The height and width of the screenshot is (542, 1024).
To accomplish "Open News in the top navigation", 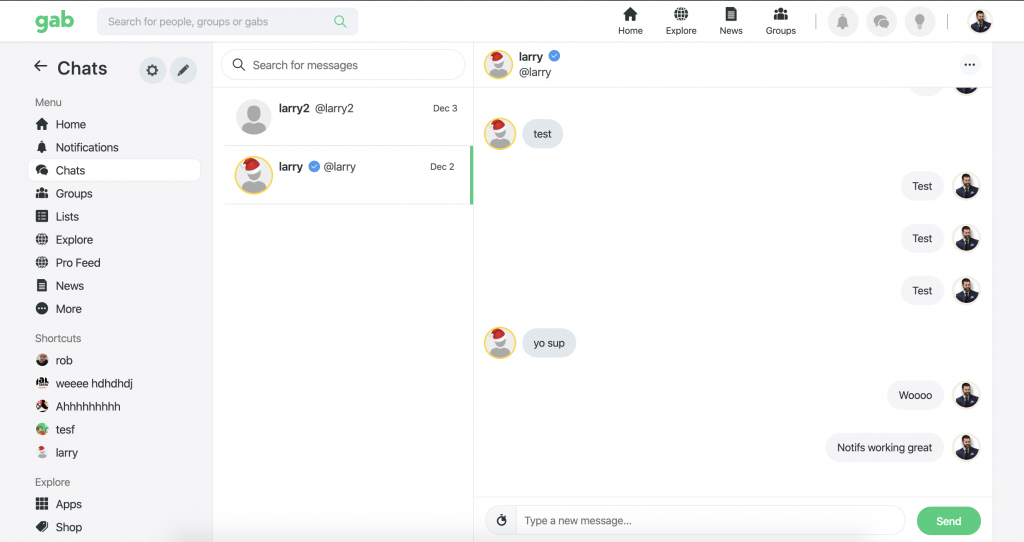I will (731, 21).
